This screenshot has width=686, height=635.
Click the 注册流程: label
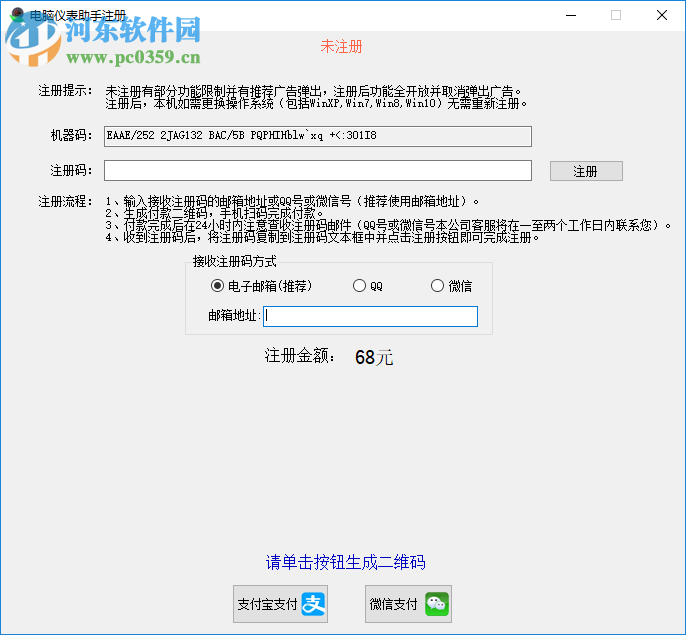[x=66, y=201]
